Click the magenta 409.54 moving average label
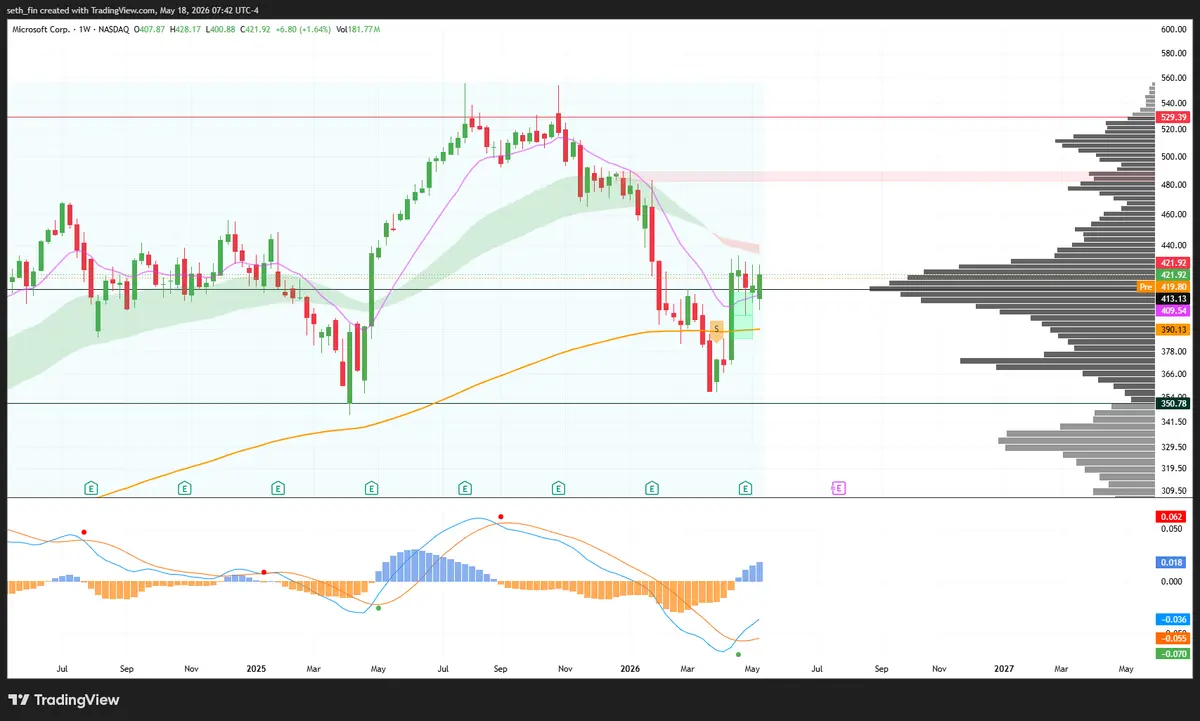 [x=1172, y=311]
